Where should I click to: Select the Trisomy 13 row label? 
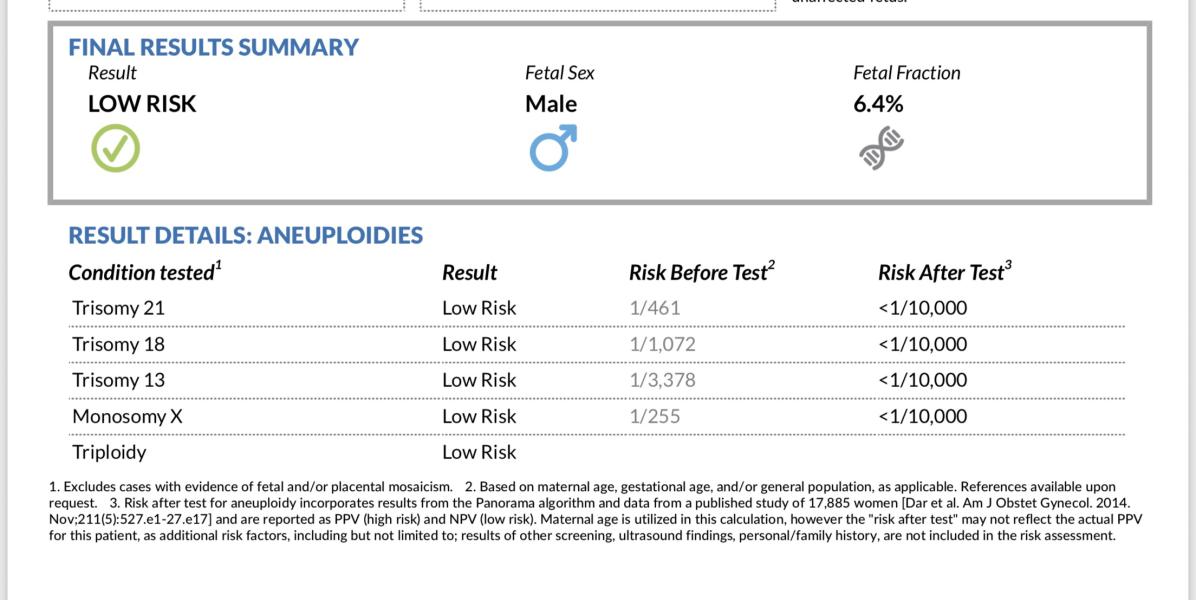(x=118, y=380)
